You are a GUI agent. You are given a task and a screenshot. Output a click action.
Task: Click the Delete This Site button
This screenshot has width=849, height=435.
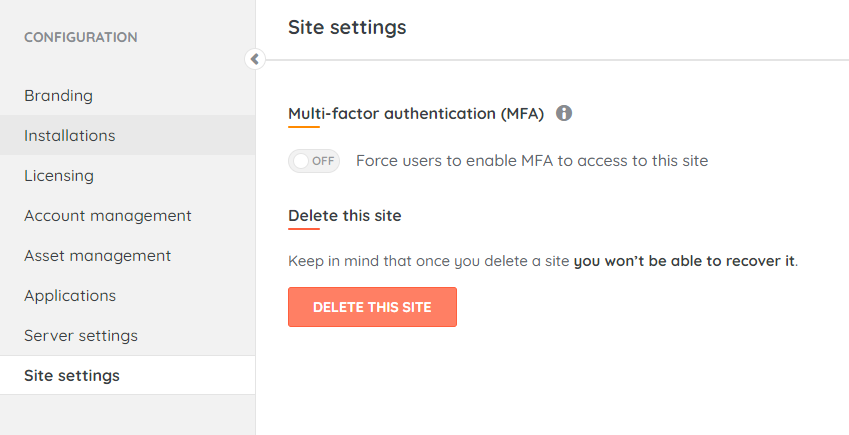click(372, 307)
